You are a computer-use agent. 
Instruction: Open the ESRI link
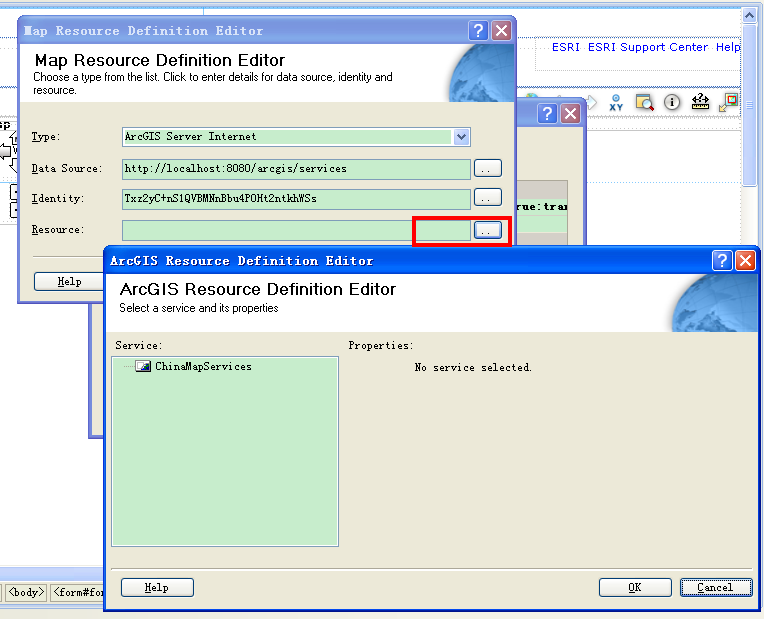point(565,47)
